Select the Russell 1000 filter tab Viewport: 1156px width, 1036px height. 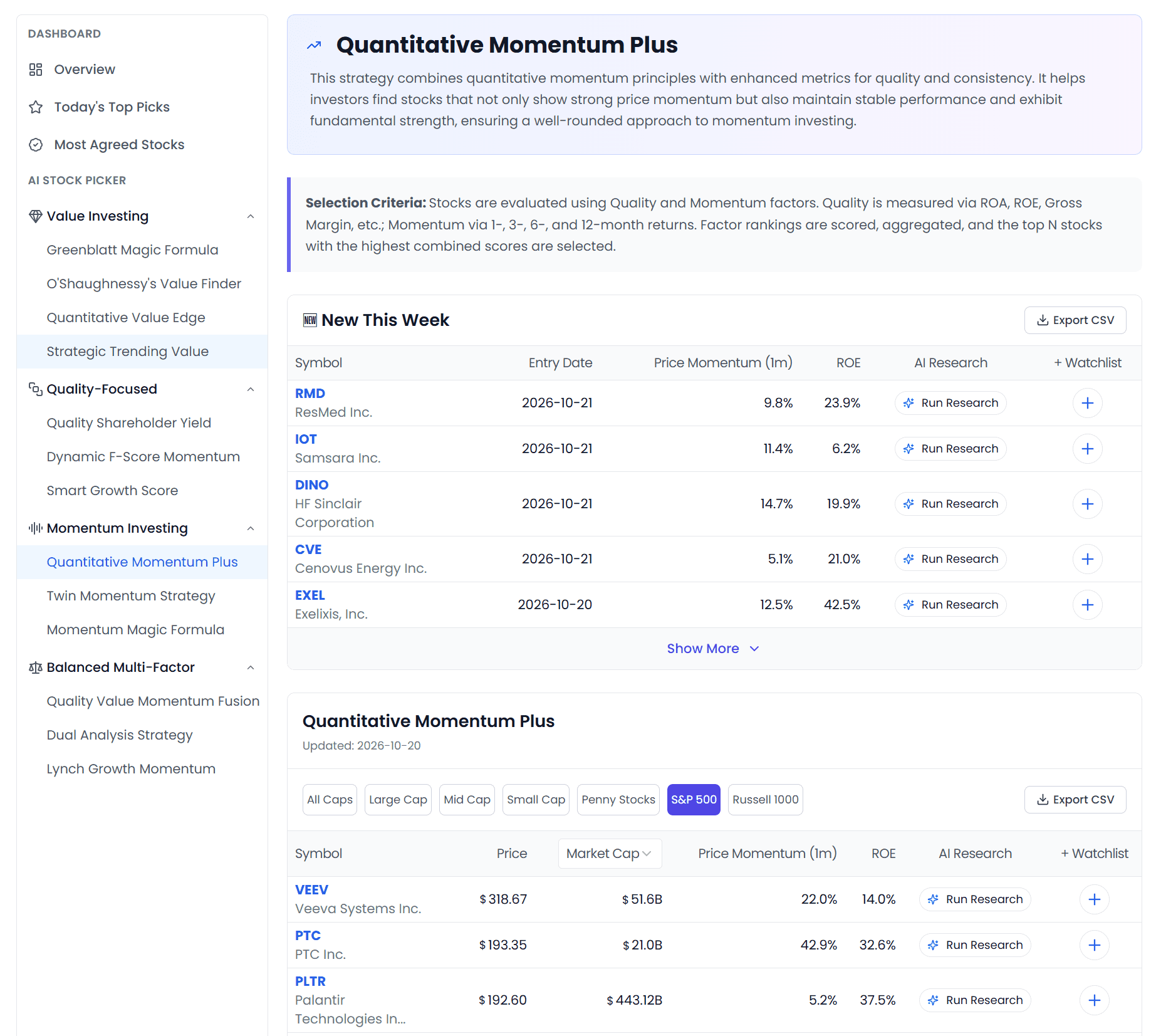tap(766, 800)
